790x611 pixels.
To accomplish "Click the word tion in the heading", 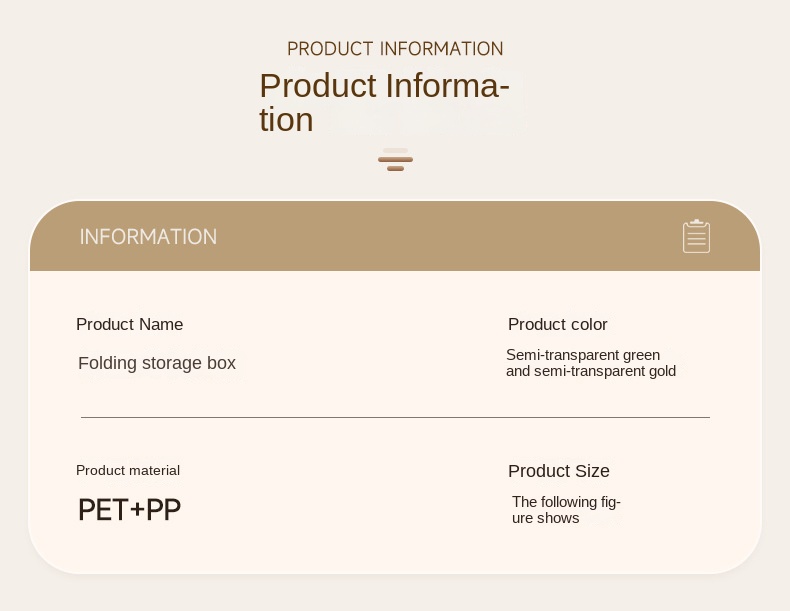I will tap(286, 120).
